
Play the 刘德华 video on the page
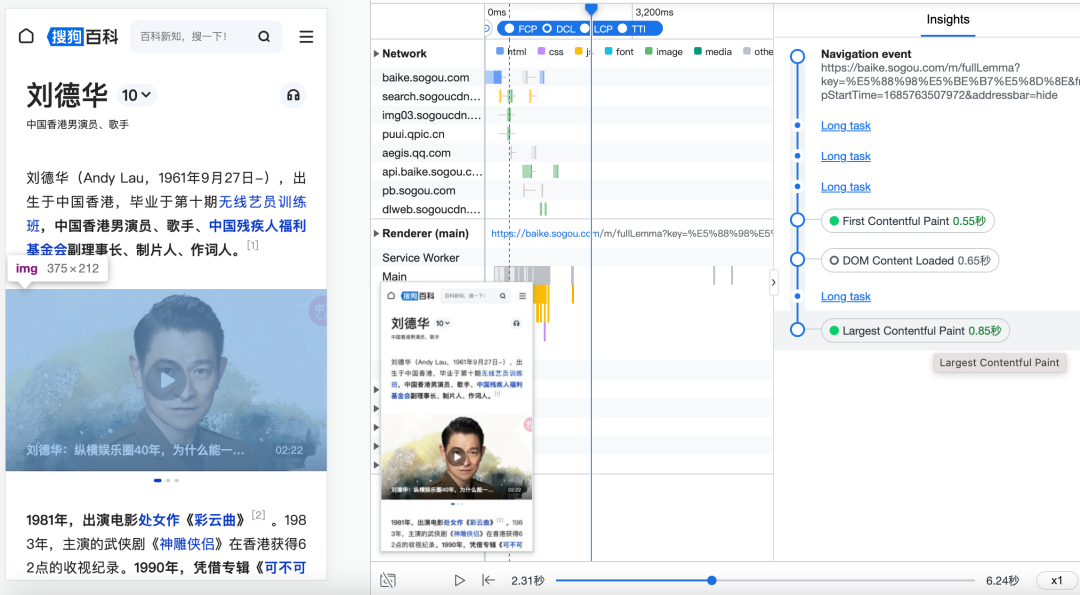pos(166,380)
